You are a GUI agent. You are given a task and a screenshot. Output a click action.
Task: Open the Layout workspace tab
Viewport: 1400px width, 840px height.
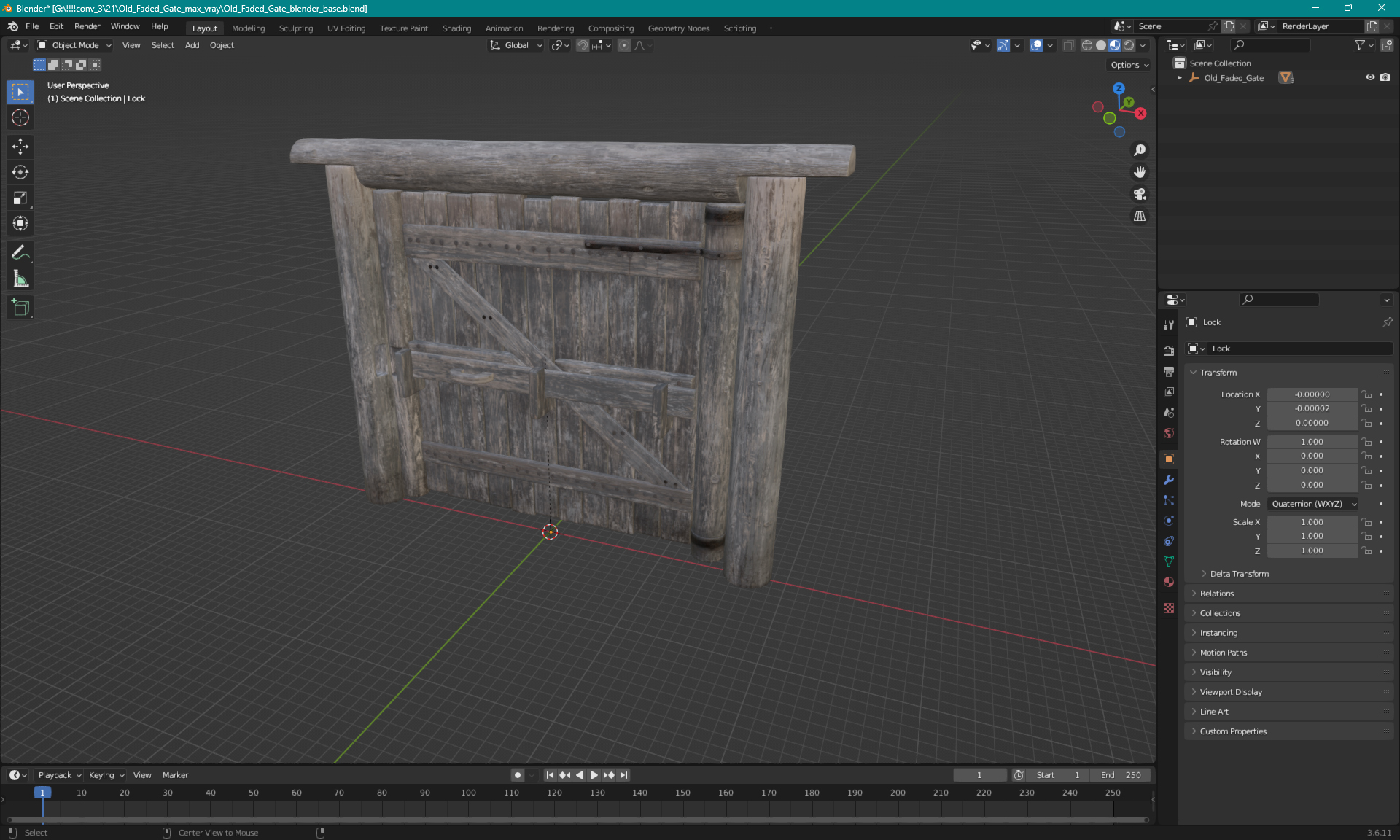coord(204,27)
